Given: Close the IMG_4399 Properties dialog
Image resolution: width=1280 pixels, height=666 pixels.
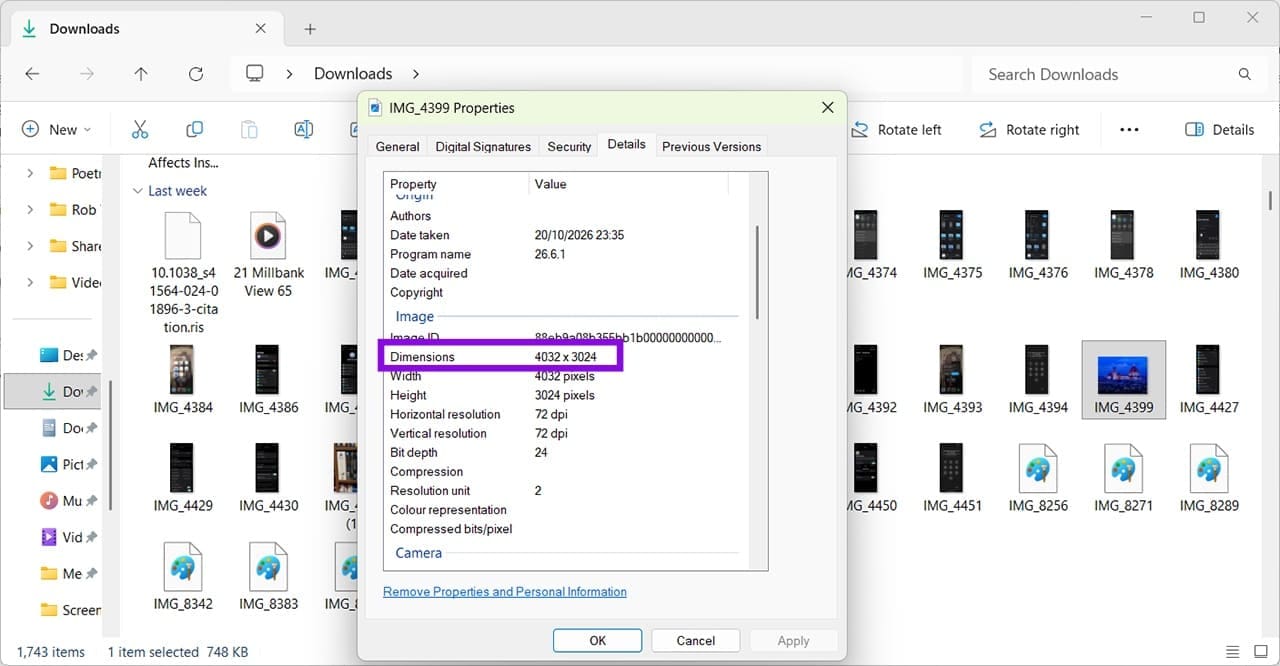Looking at the screenshot, I should coord(827,107).
